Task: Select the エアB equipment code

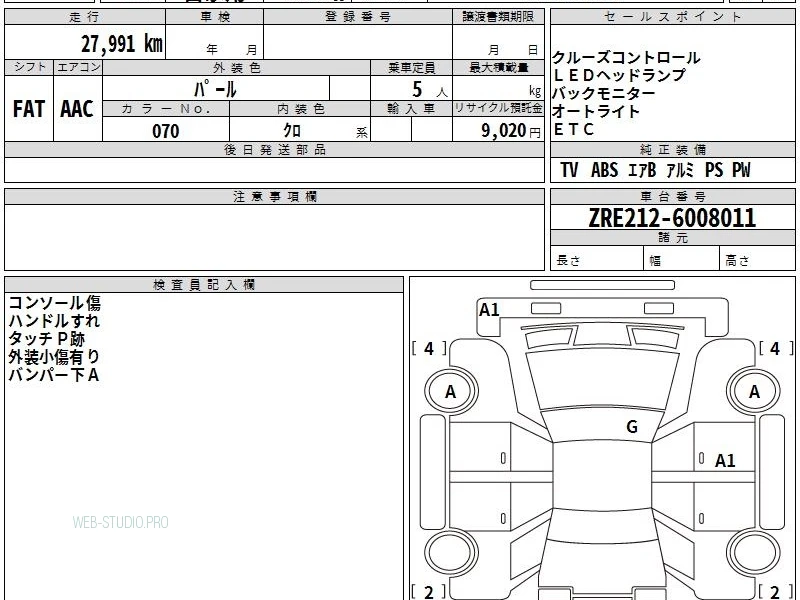Action: point(642,170)
